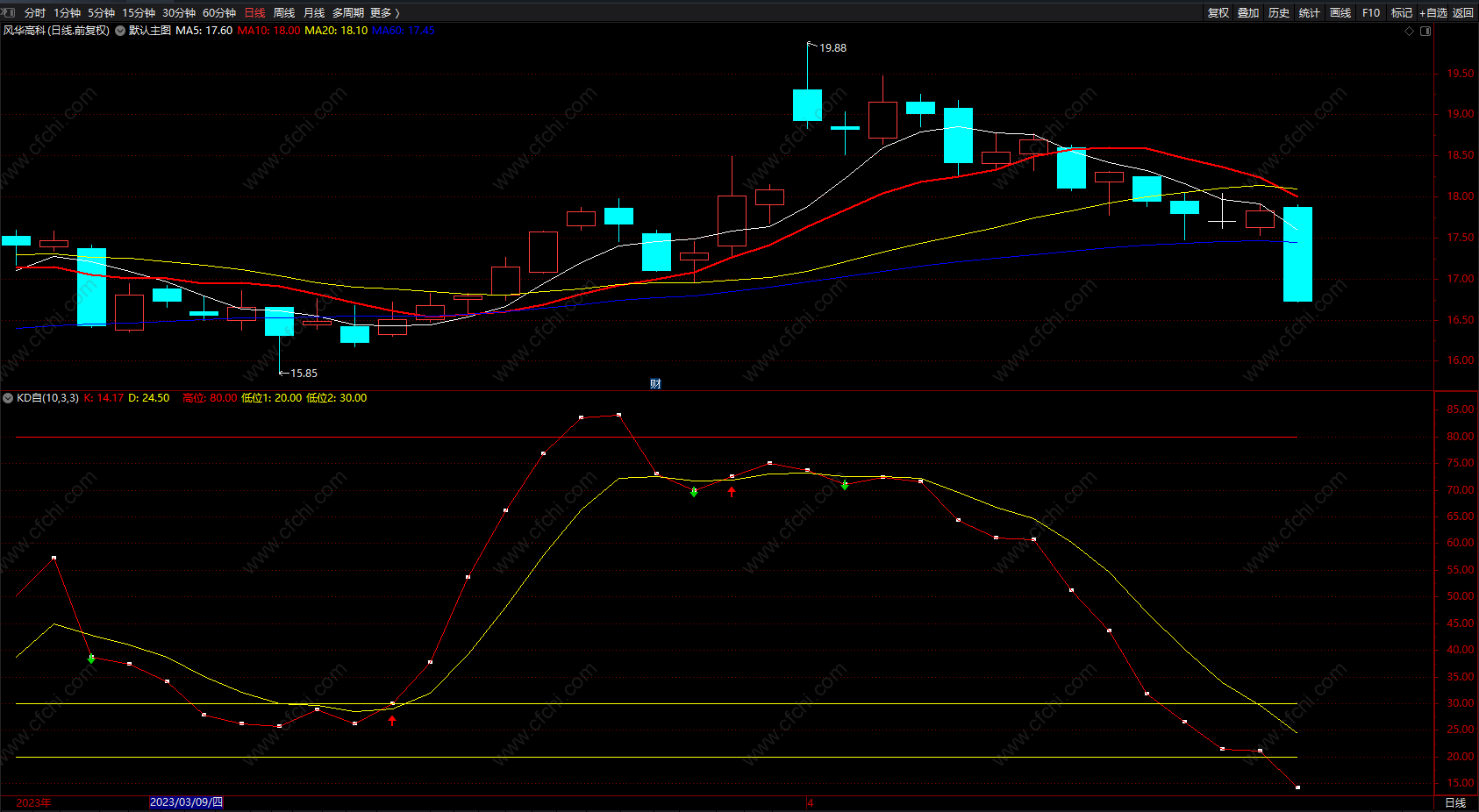1479x812 pixels.
Task: Expand the 更多 periods menu
Action: 385,13
